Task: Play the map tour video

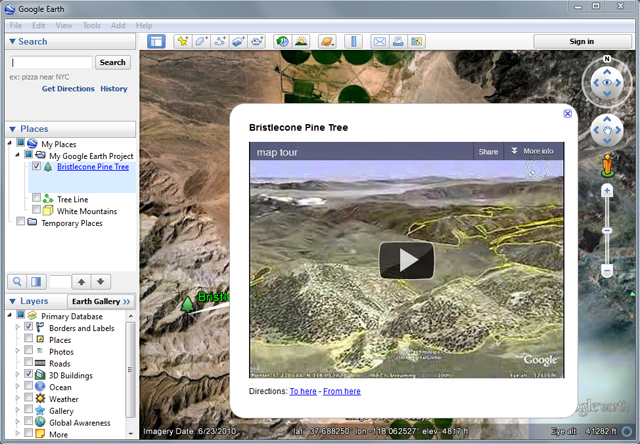Action: 406,260
